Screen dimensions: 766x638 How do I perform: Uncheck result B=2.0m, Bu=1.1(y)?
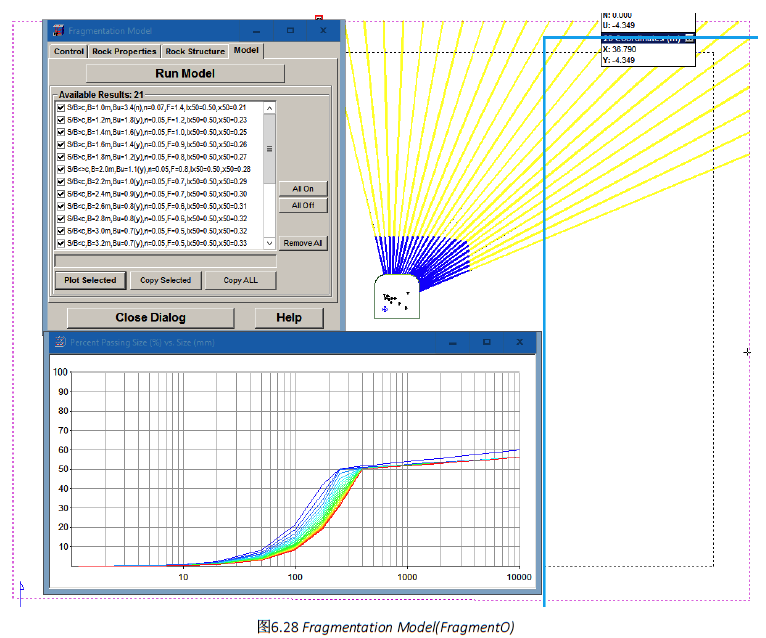(61, 169)
